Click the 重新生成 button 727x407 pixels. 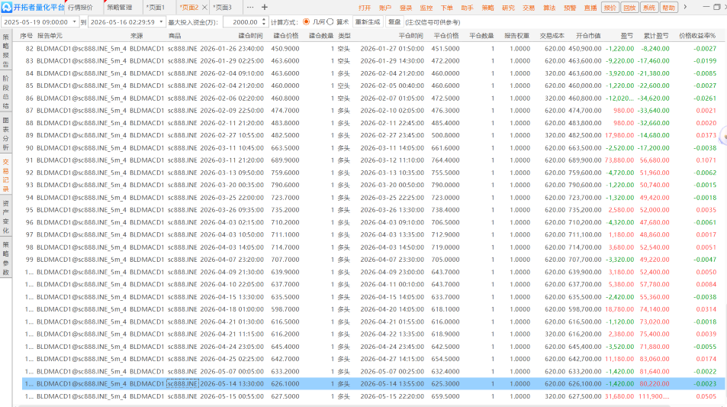(x=368, y=22)
